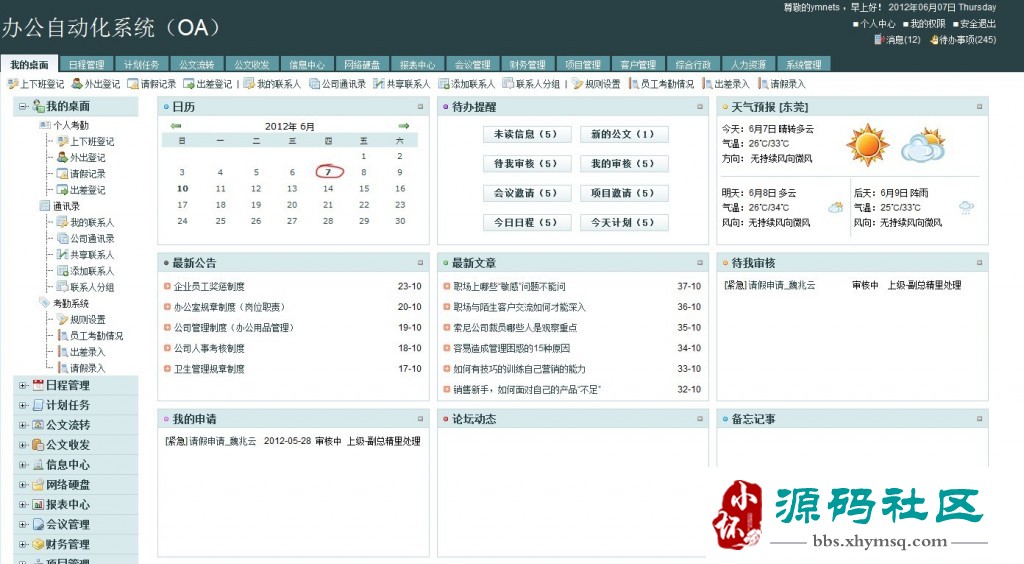Click 我的权限 link at top

[x=928, y=24]
